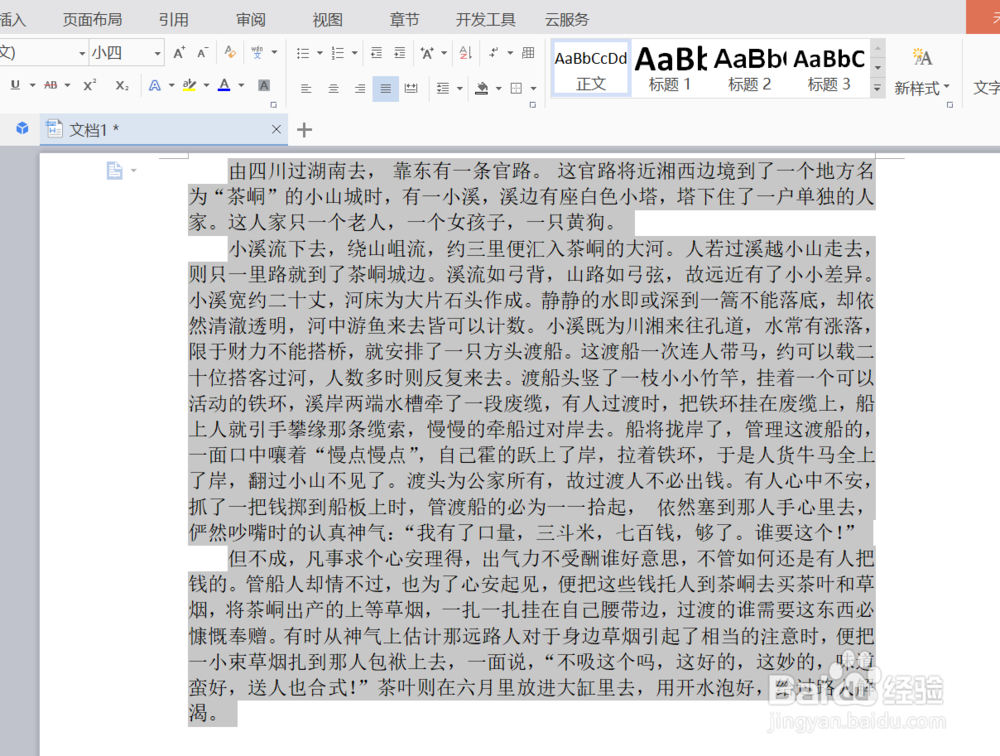1000x756 pixels.
Task: Close the 文档1 tab
Action: point(276,130)
